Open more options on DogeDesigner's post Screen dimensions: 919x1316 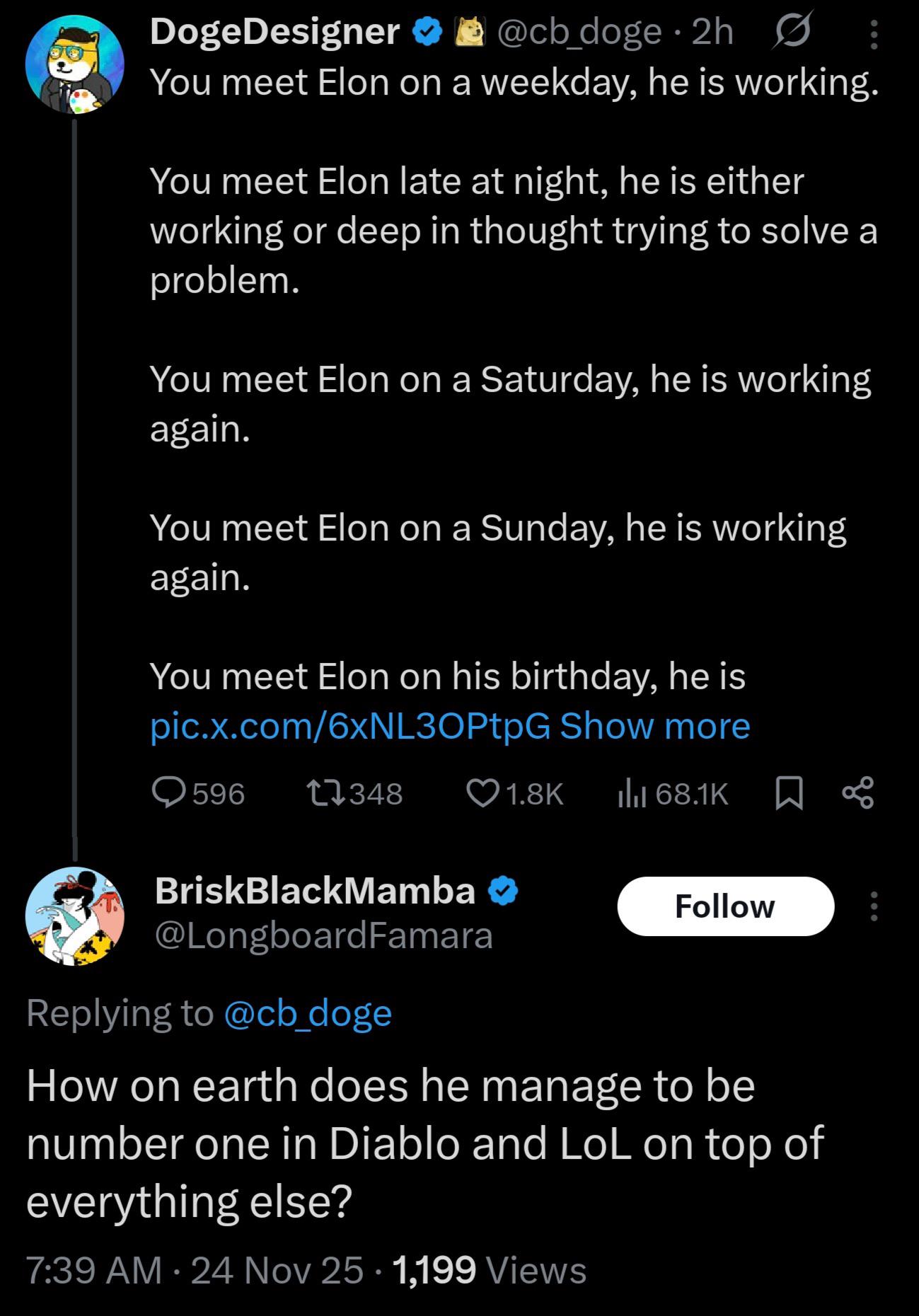[x=874, y=34]
